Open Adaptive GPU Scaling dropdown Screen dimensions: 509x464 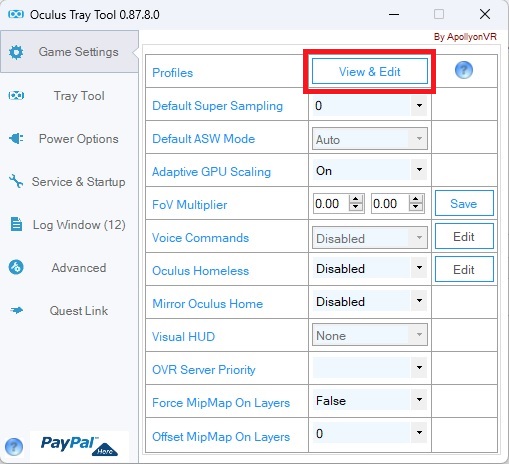coord(419,170)
